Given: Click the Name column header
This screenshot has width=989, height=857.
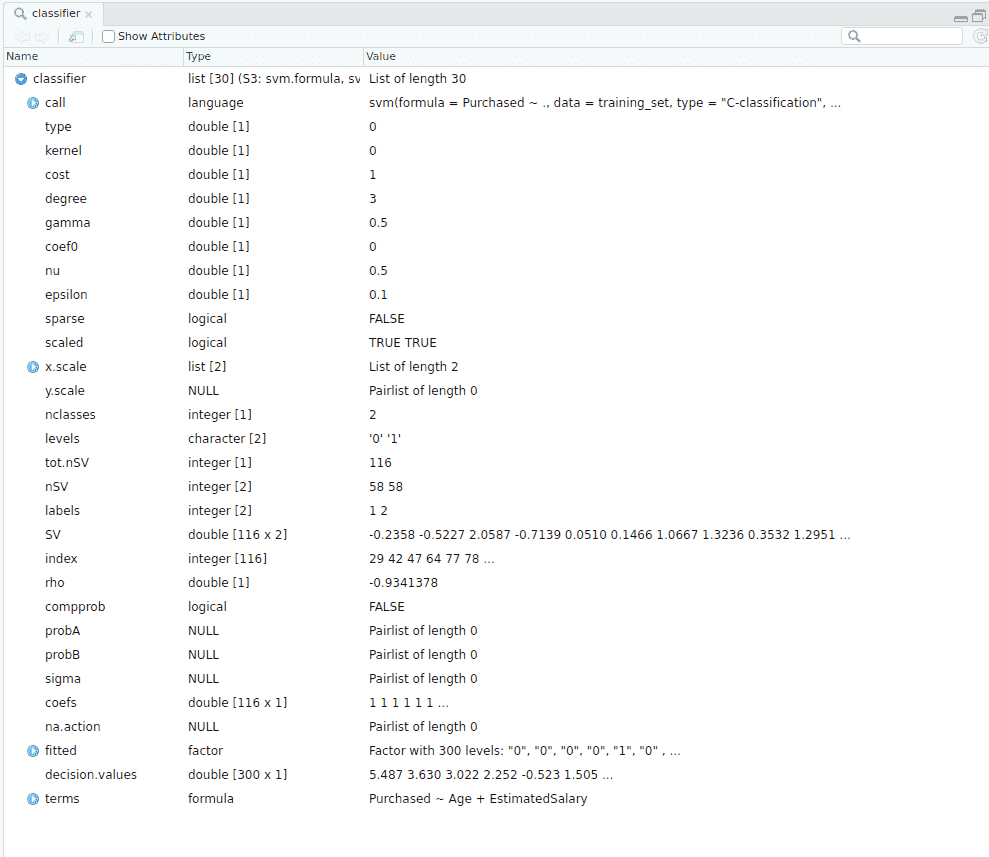Looking at the screenshot, I should click(93, 56).
